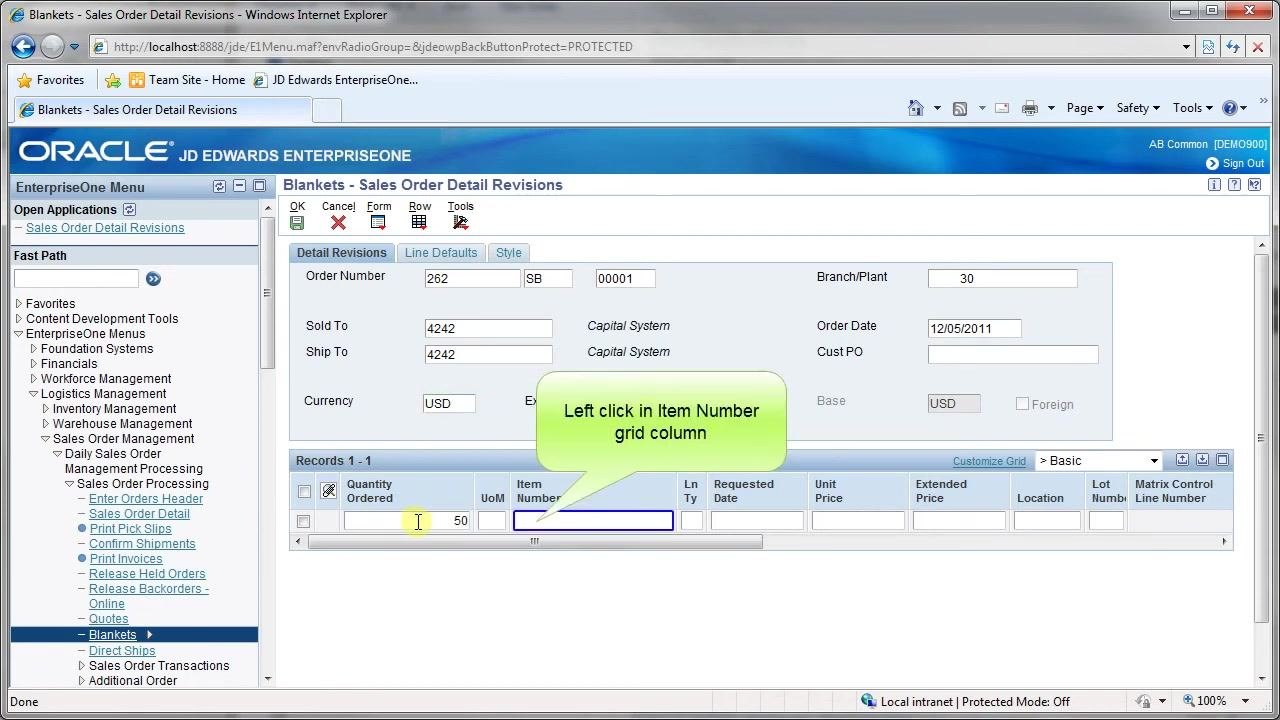Open the form About info icon

point(1214,185)
